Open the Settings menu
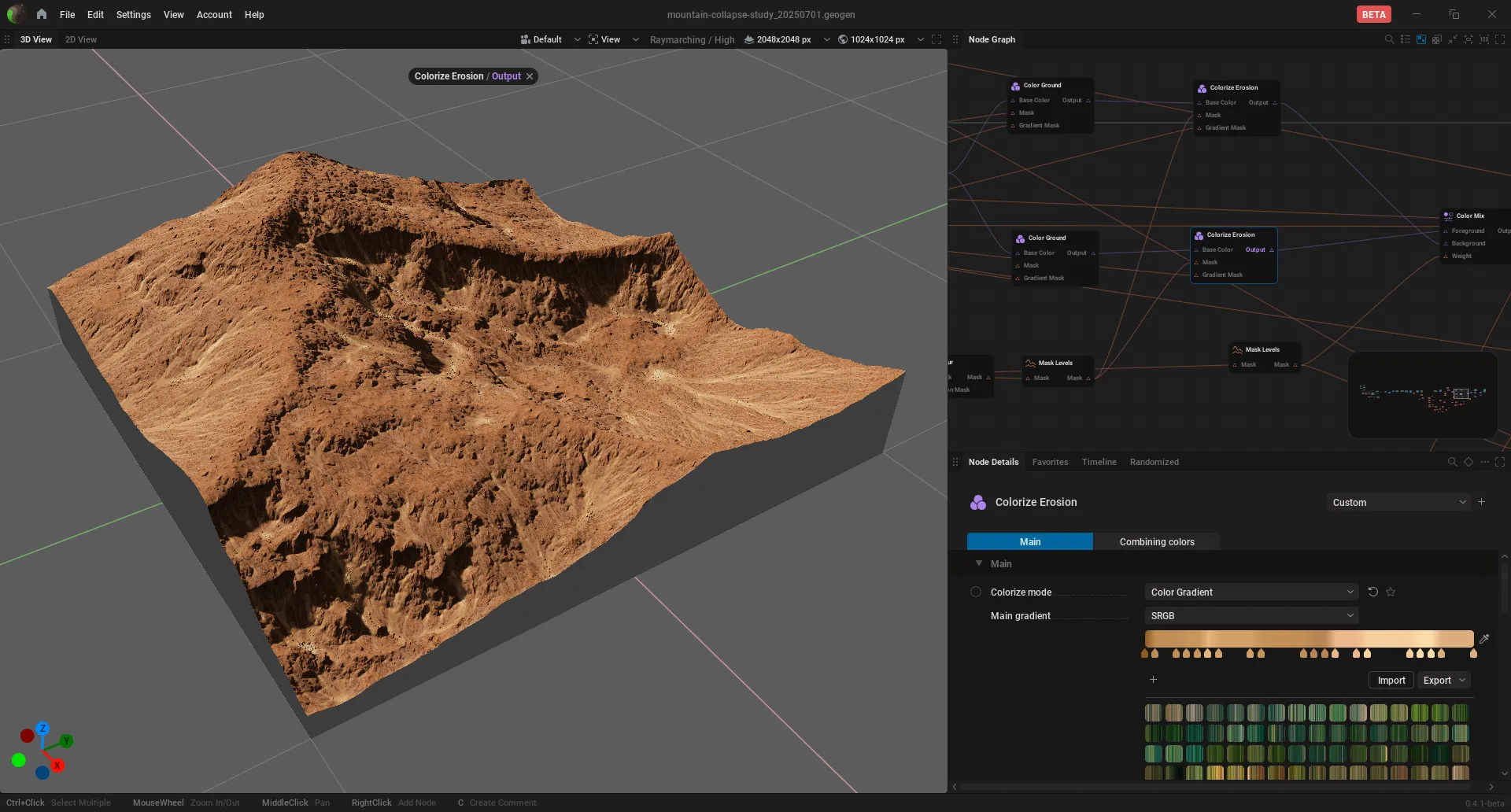 tap(133, 14)
